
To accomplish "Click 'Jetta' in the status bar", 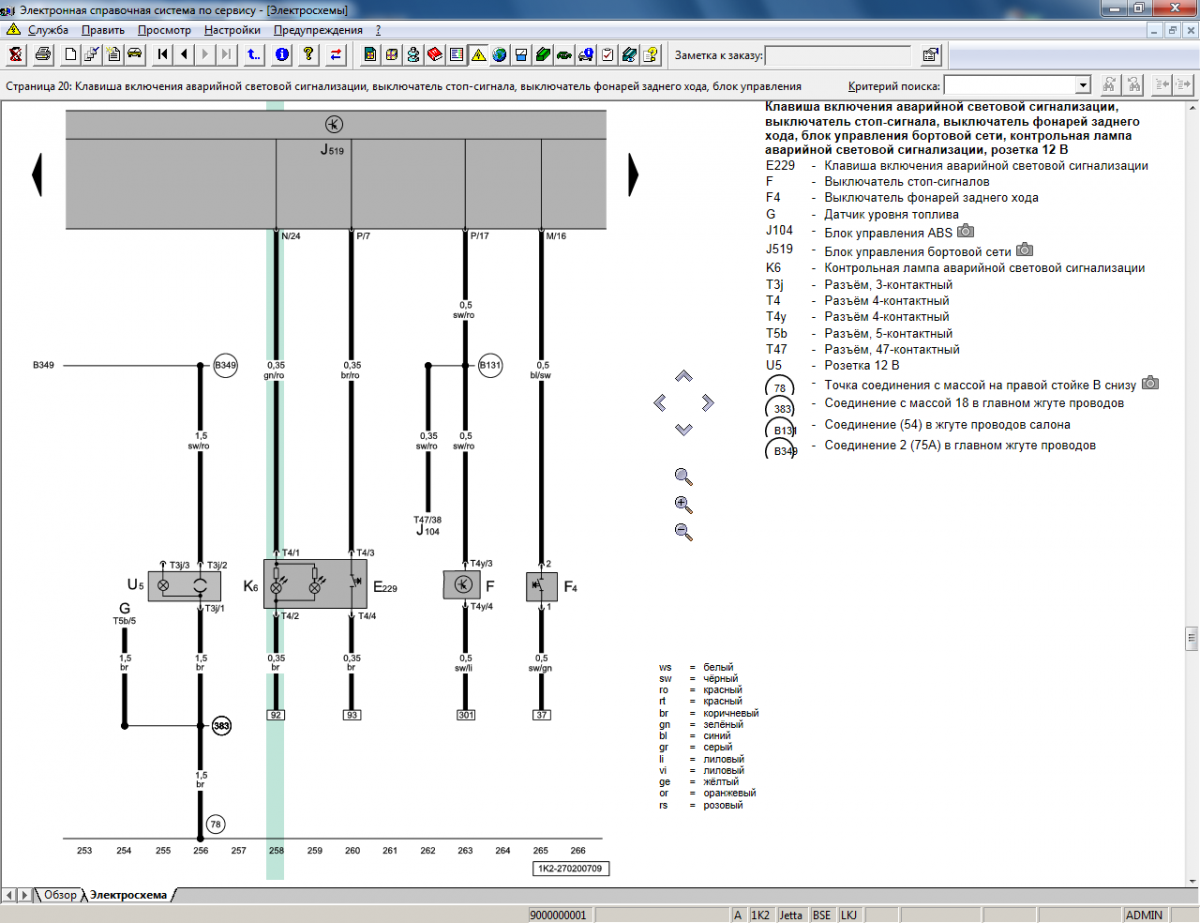I will pyautogui.click(x=791, y=915).
